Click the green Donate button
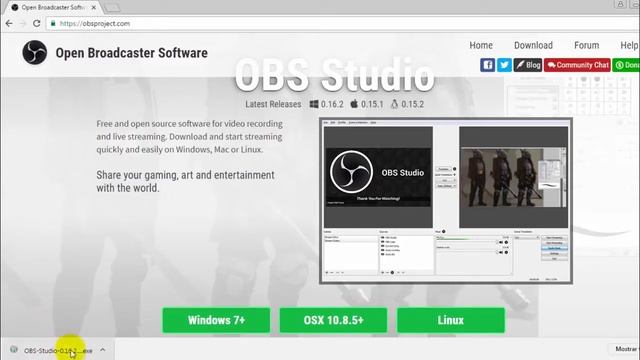 click(626, 65)
